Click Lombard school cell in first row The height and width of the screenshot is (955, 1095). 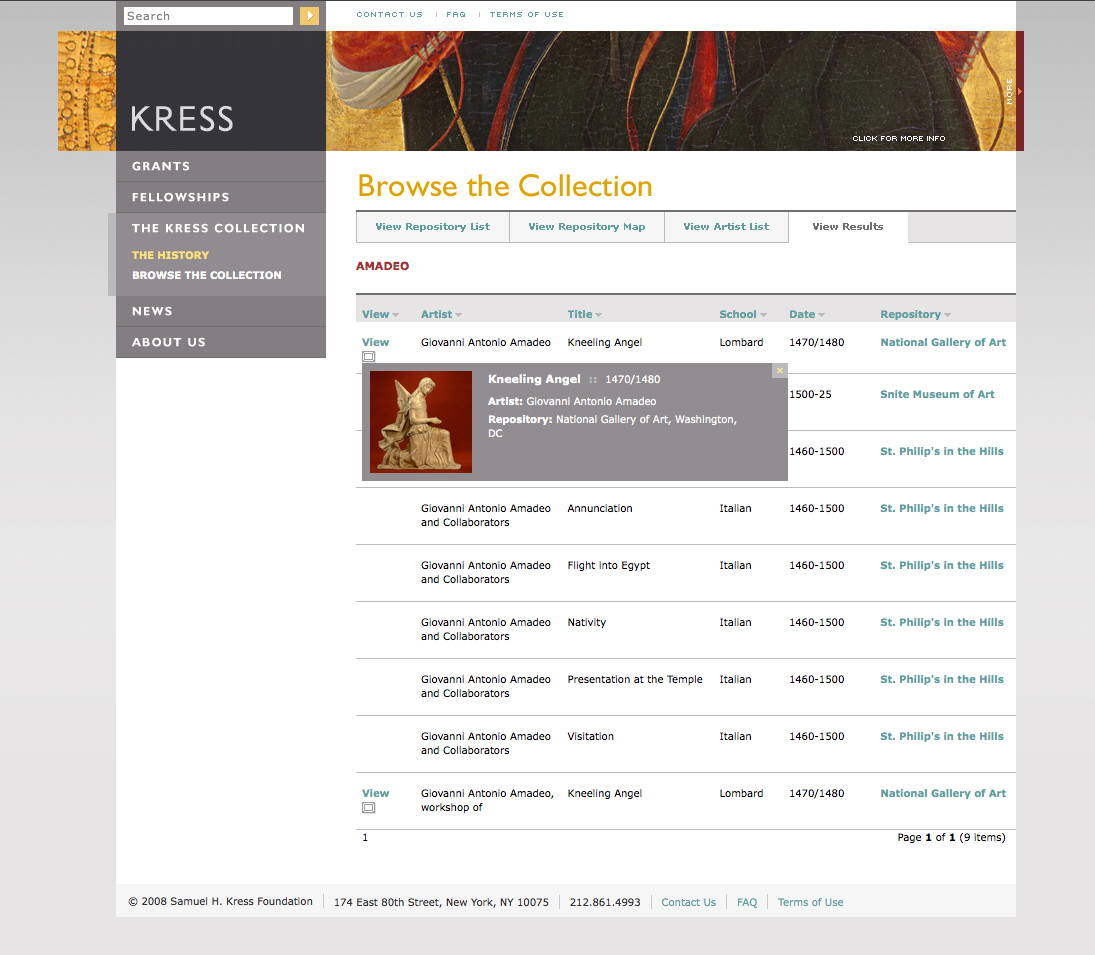click(x=741, y=342)
